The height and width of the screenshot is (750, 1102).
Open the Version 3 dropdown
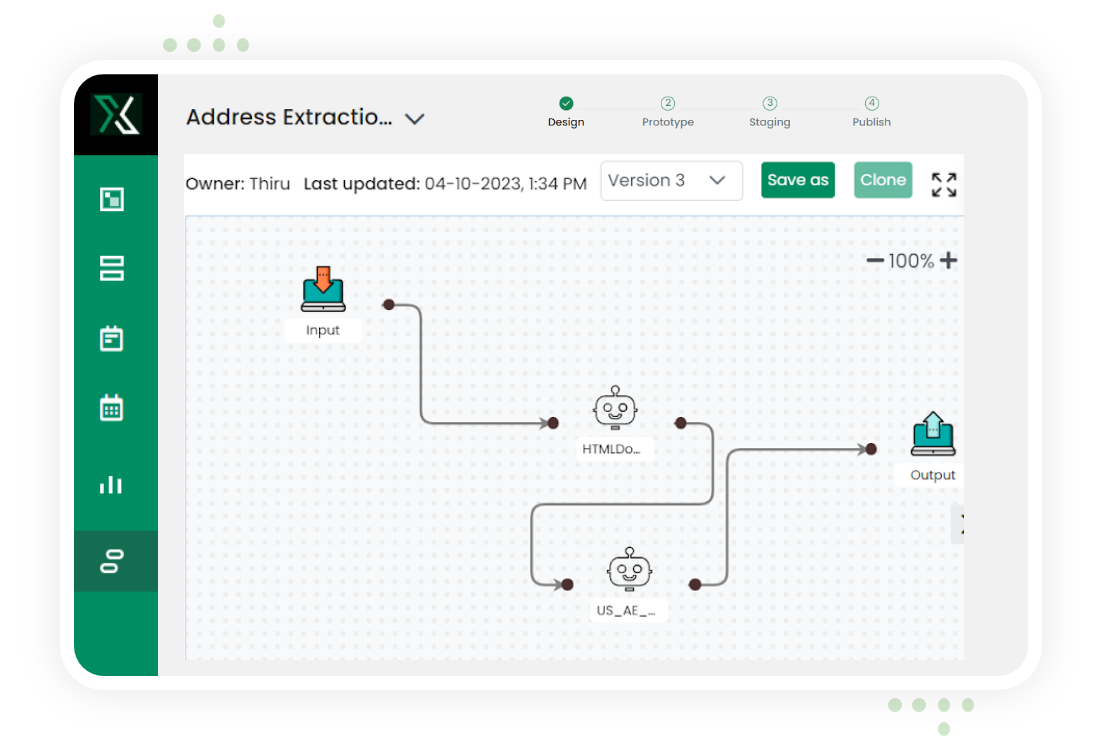click(671, 181)
